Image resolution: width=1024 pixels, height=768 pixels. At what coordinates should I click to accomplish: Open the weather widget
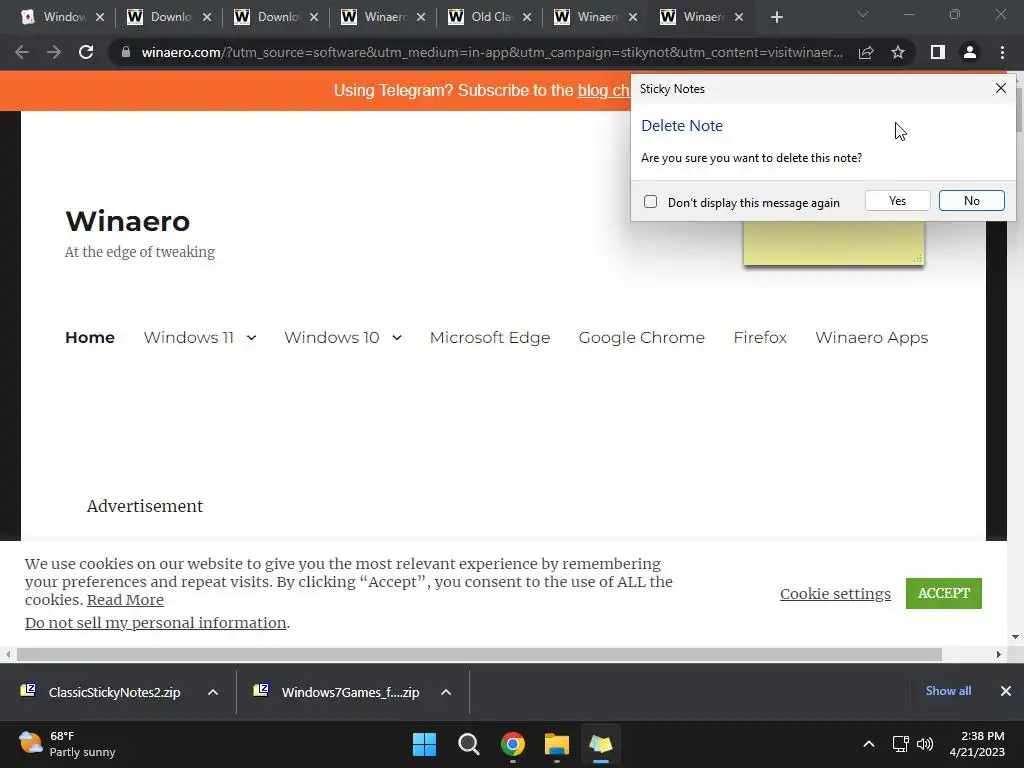67,744
